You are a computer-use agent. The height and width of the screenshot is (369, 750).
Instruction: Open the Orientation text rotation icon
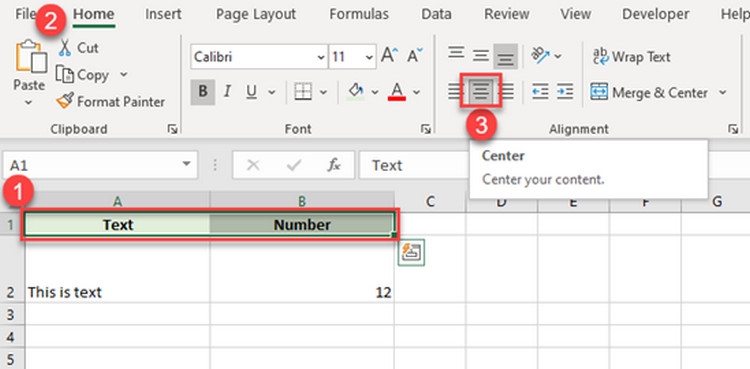(x=541, y=56)
